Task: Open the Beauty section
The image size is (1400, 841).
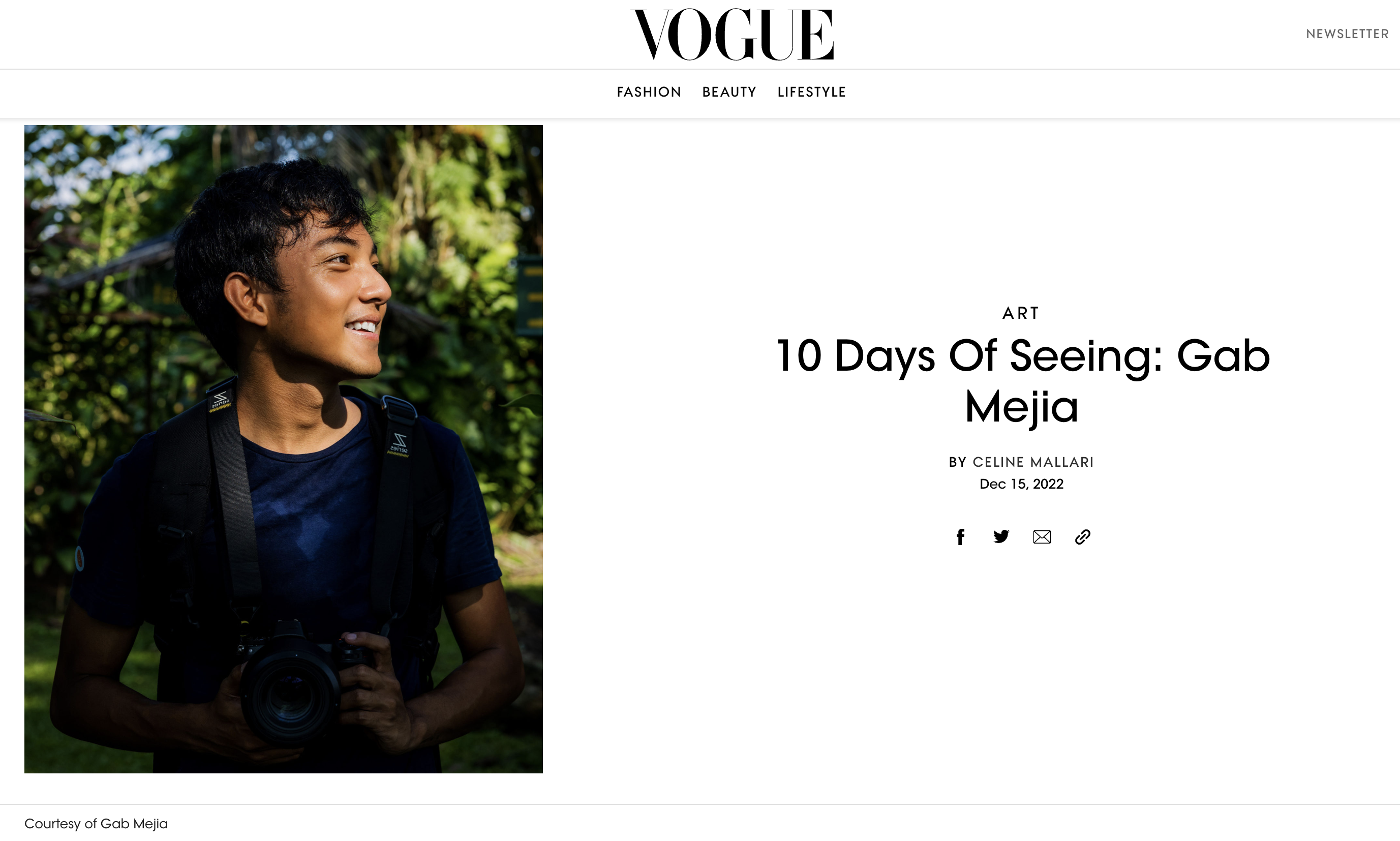Action: tap(729, 93)
